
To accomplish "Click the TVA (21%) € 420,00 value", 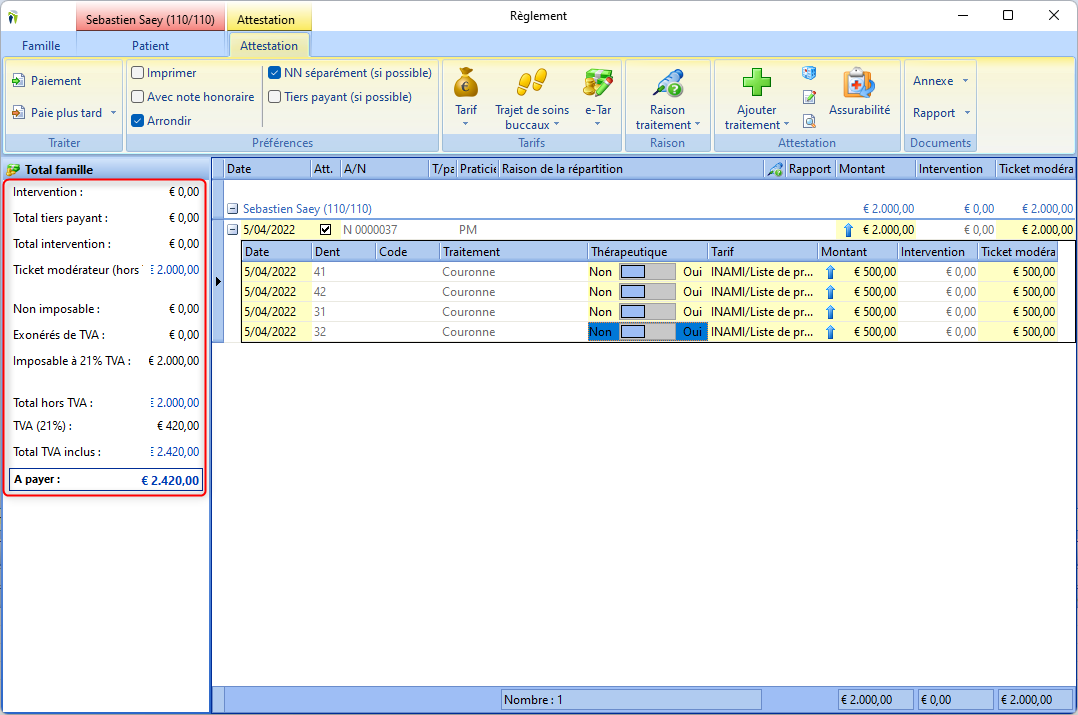I will click(x=178, y=426).
